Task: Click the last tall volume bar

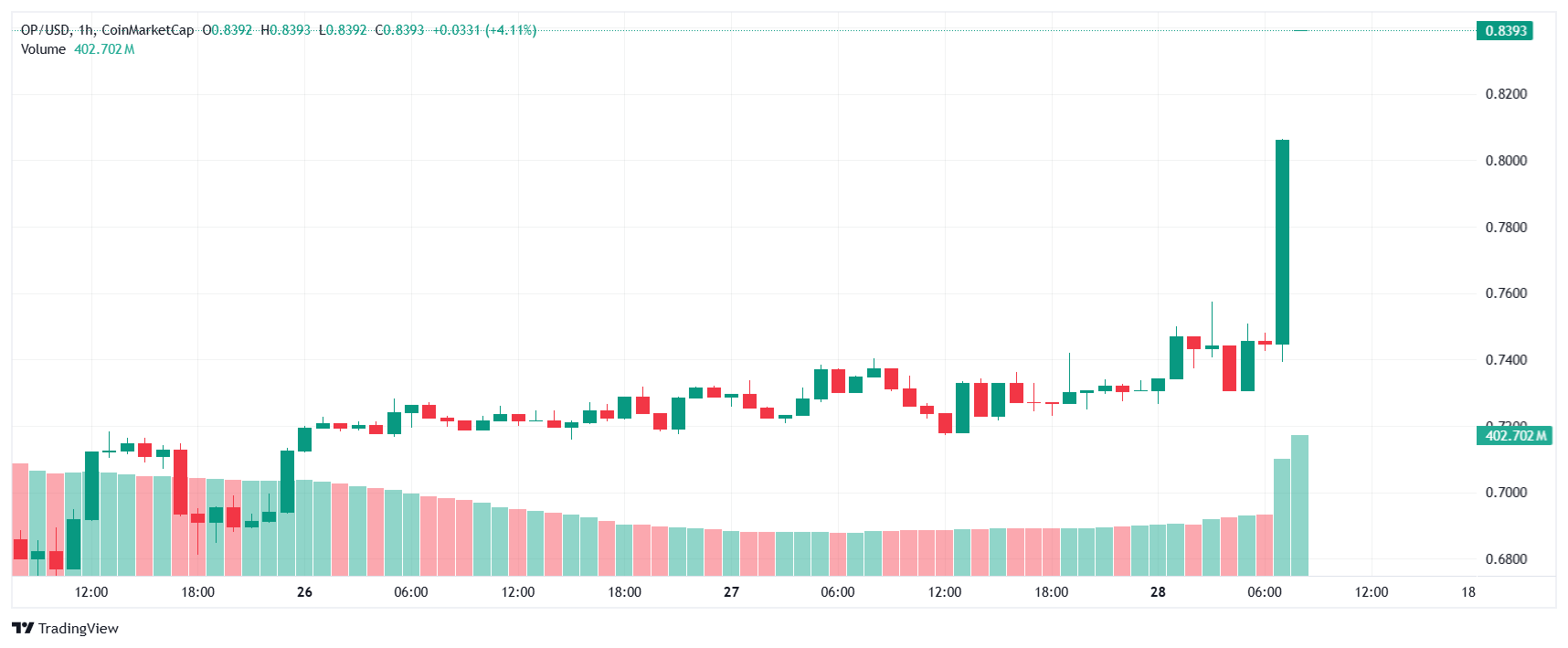Action: pyautogui.click(x=1299, y=505)
